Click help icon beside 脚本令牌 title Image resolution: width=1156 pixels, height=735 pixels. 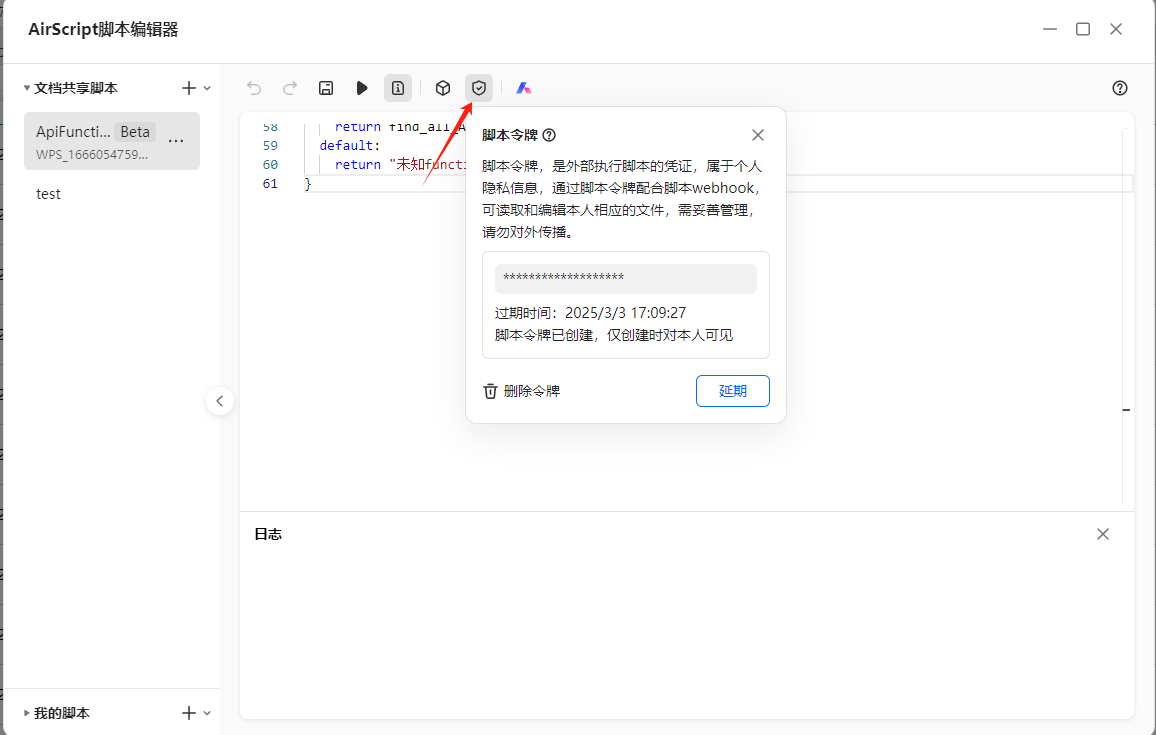[549, 135]
